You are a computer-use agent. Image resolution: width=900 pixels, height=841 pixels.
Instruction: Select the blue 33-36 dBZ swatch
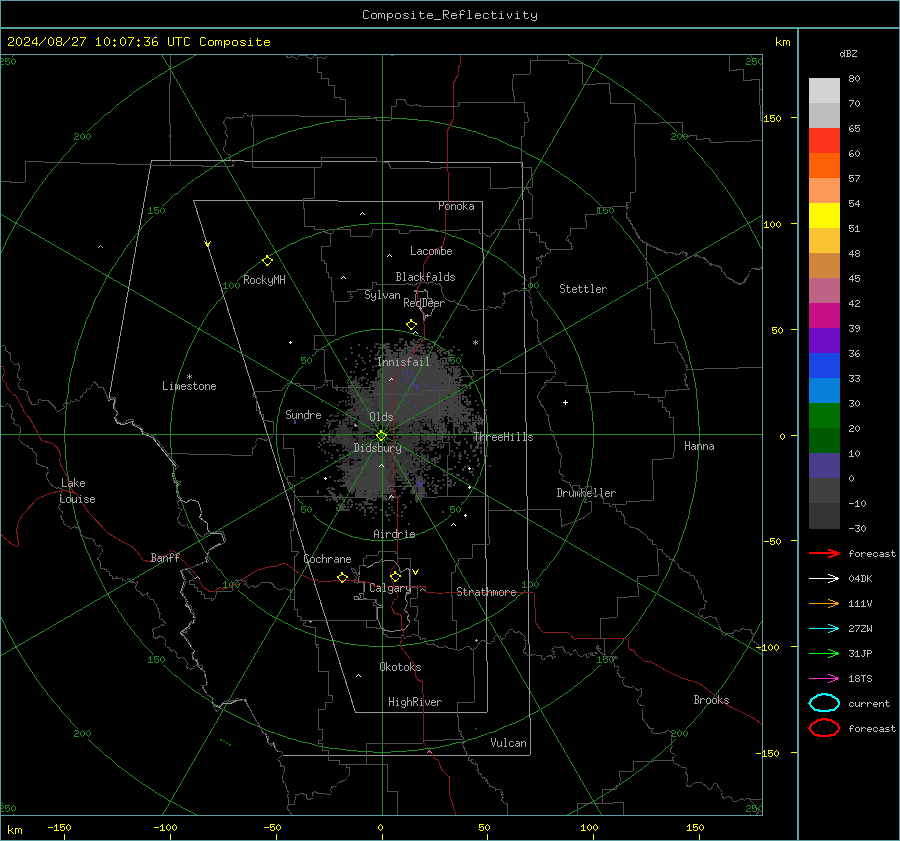[824, 365]
